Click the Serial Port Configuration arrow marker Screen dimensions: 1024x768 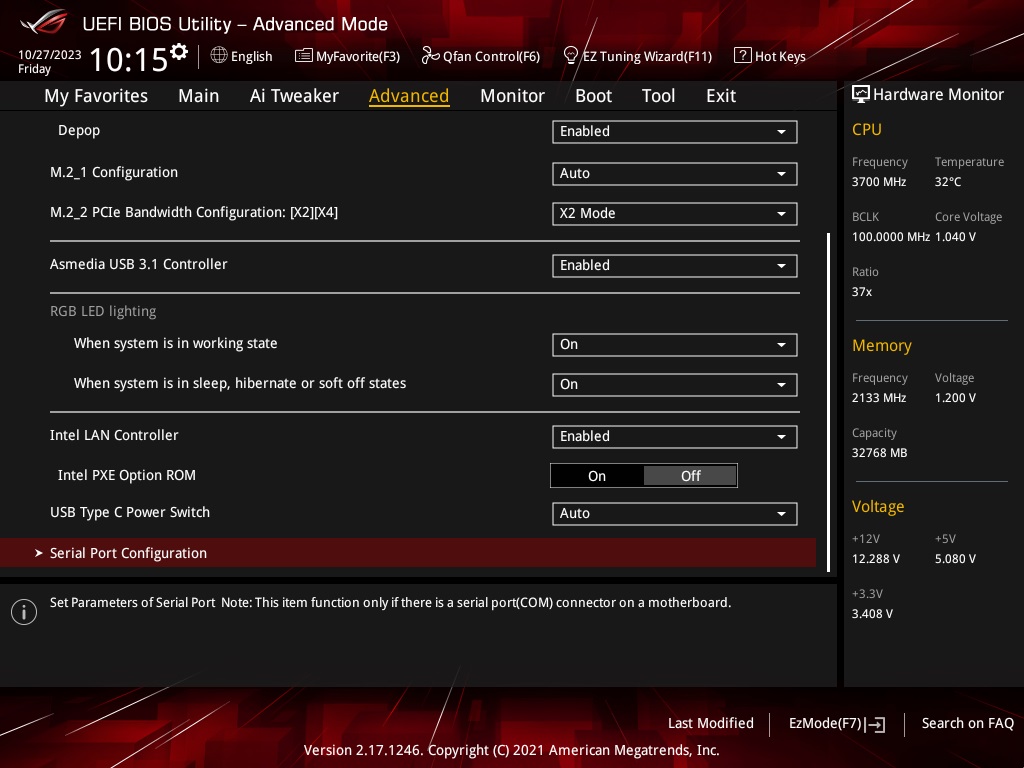click(x=39, y=553)
